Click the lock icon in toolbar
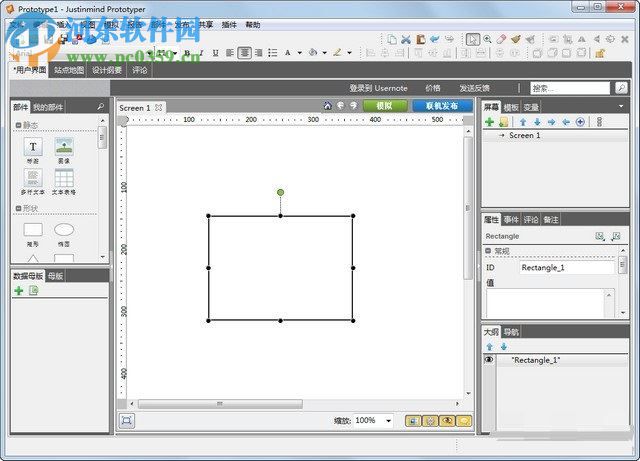This screenshot has height=461, width=640. tap(600, 53)
